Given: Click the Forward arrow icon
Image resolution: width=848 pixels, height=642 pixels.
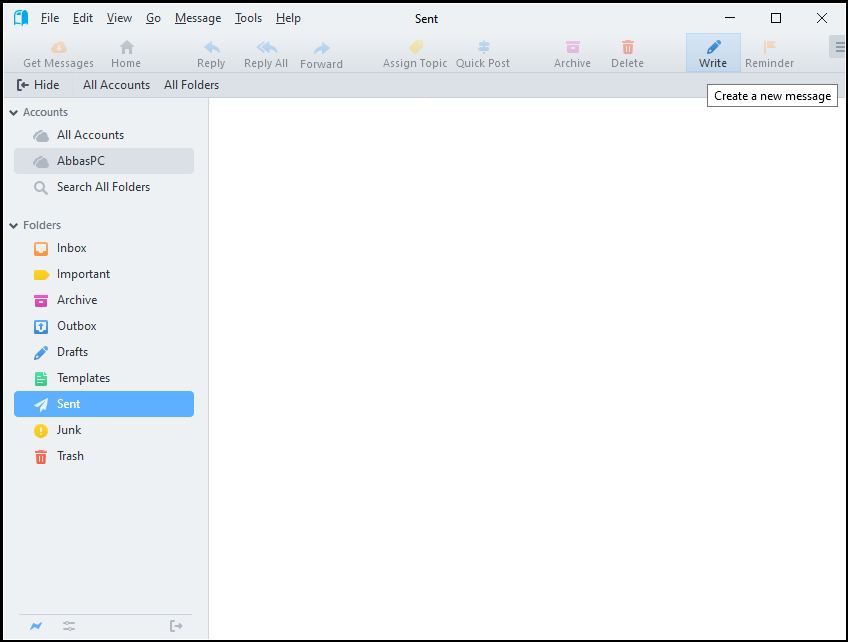Looking at the screenshot, I should tap(322, 49).
